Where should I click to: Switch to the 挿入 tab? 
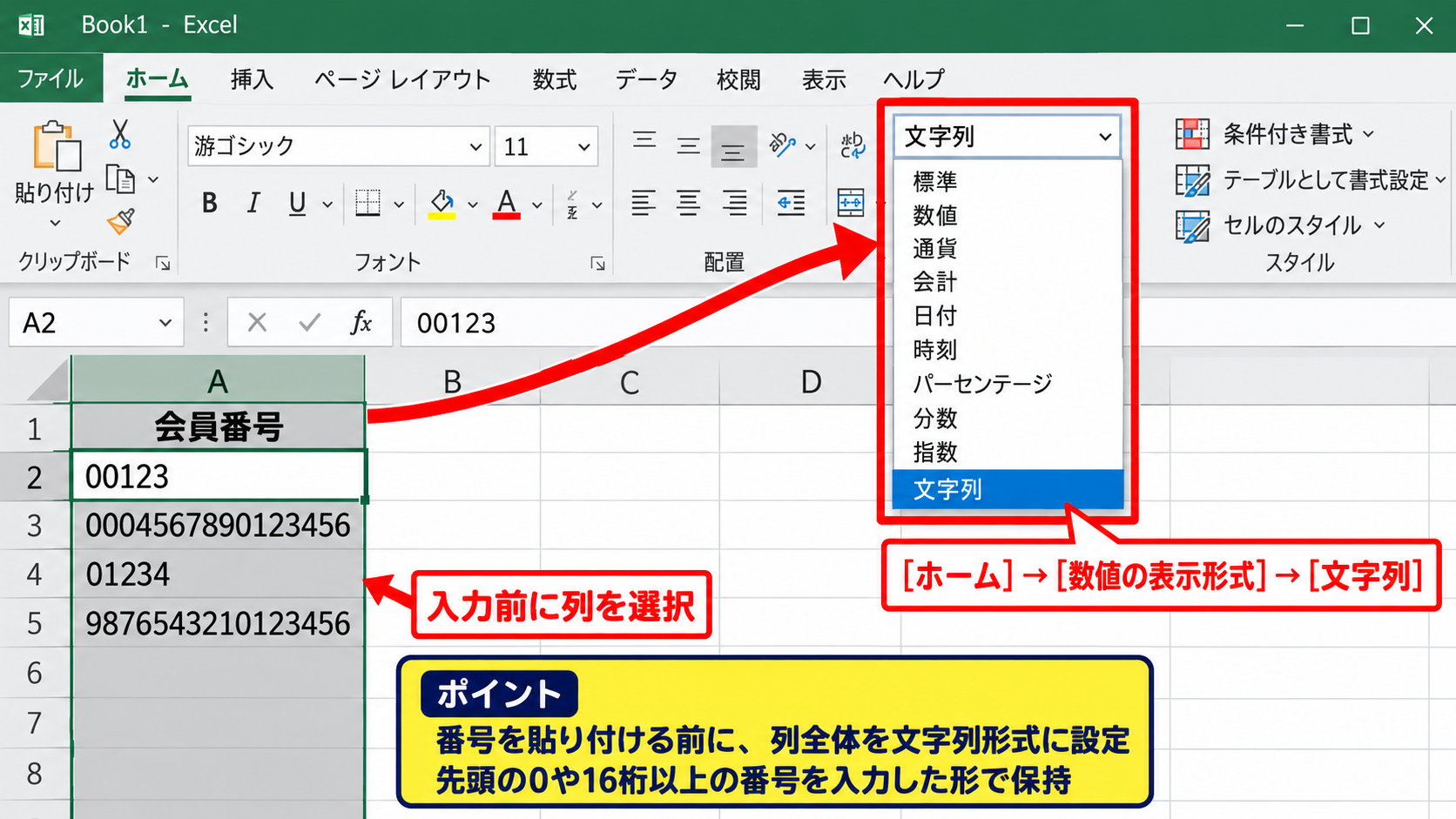pos(252,79)
